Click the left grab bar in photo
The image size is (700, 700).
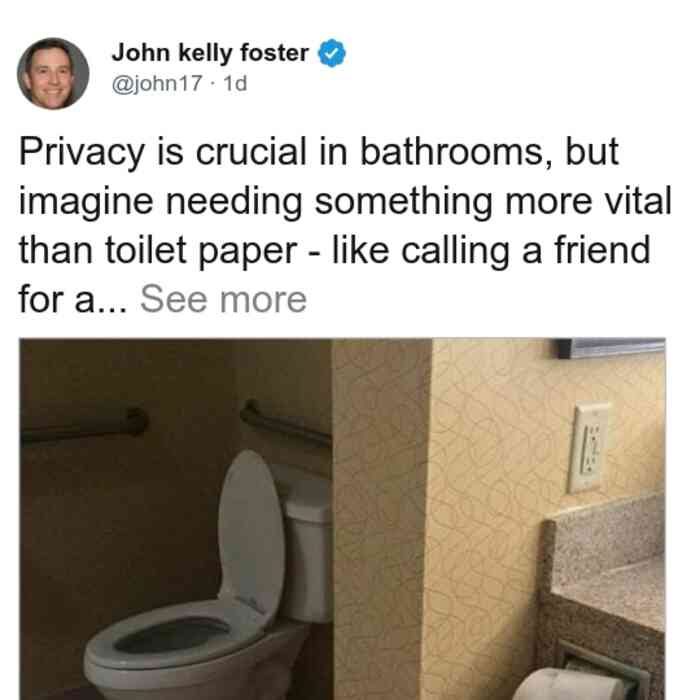tap(85, 426)
